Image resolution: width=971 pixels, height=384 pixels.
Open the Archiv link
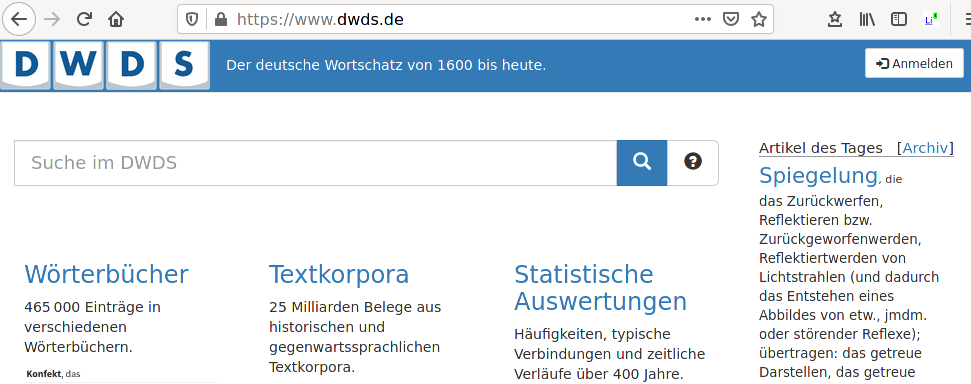pyautogui.click(x=925, y=148)
